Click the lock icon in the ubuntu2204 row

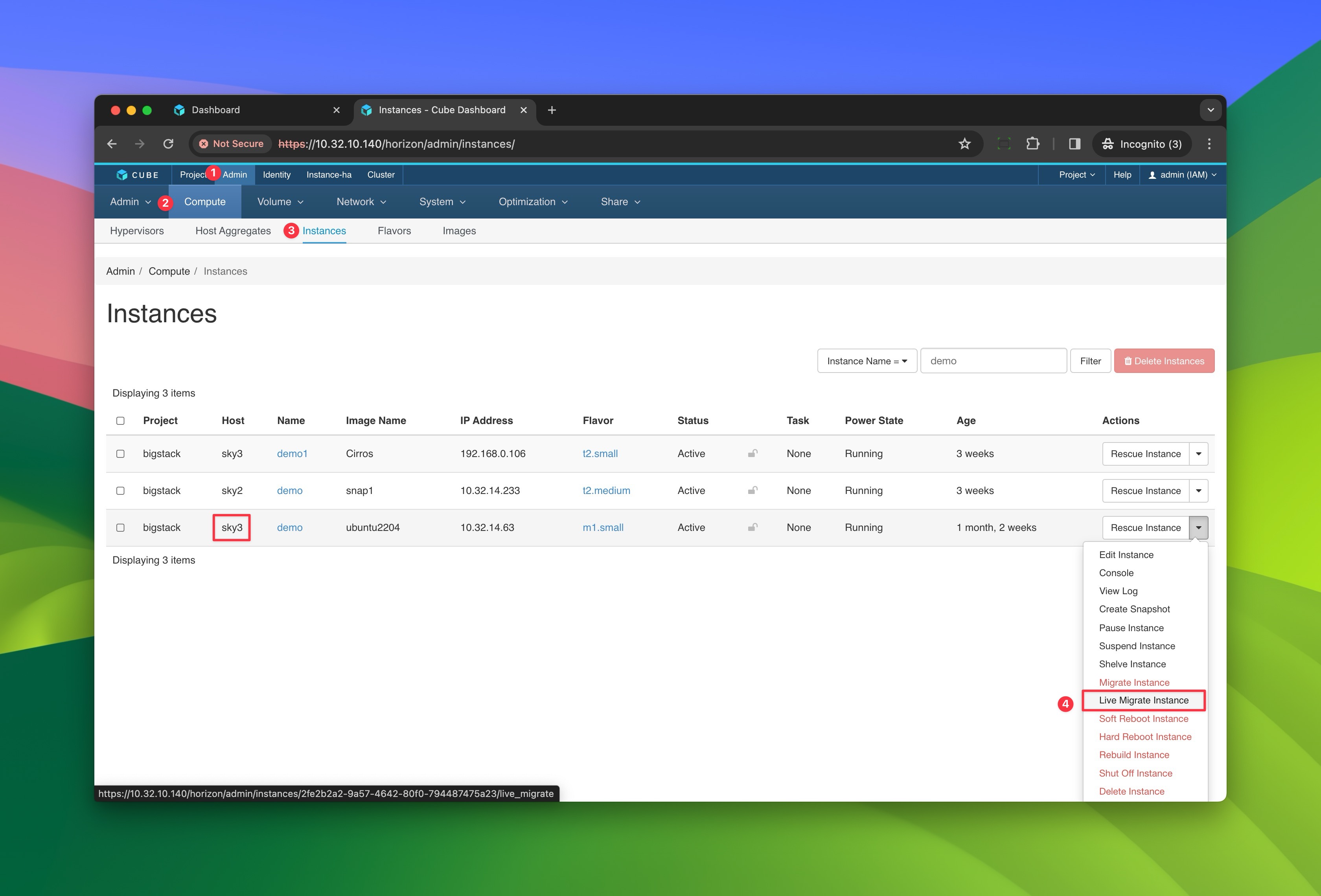click(752, 527)
